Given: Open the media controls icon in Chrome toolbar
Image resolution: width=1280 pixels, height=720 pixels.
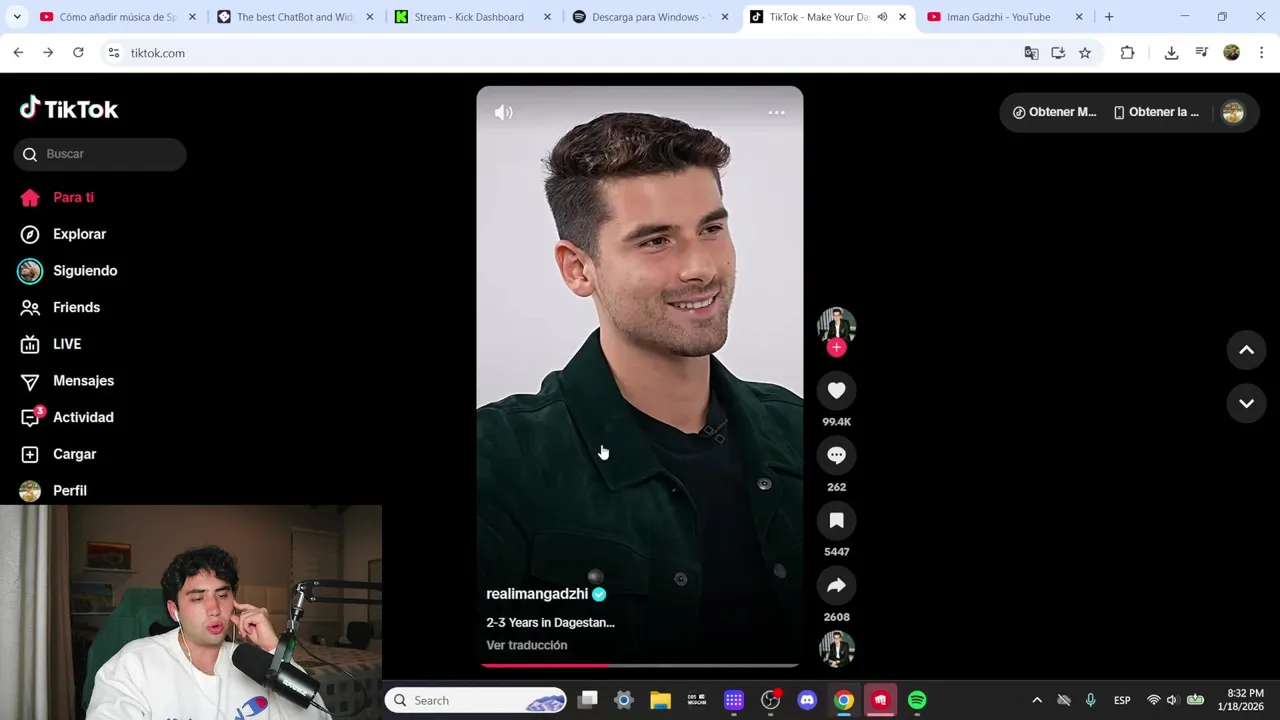Looking at the screenshot, I should [x=1202, y=53].
